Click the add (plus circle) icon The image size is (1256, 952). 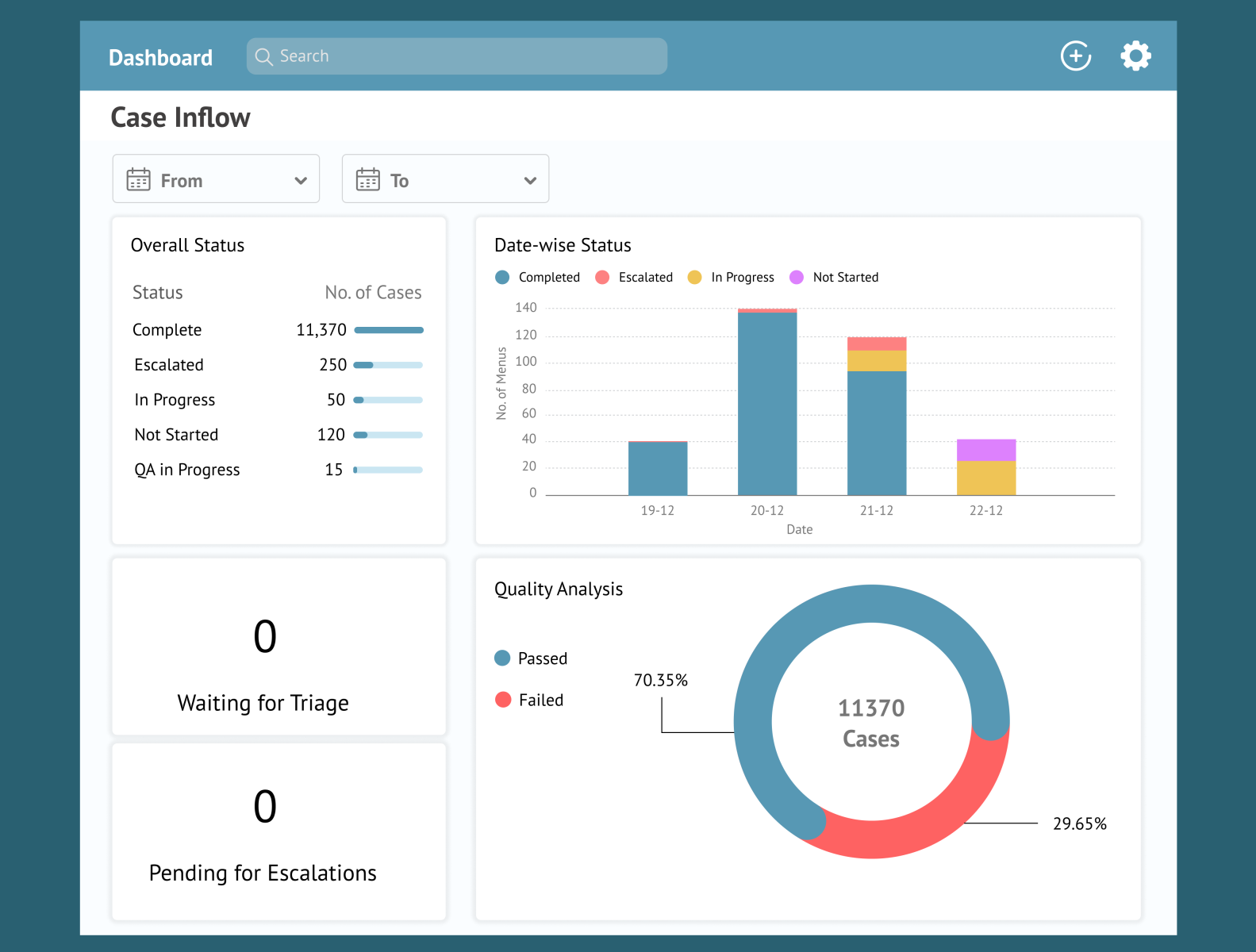(x=1076, y=56)
